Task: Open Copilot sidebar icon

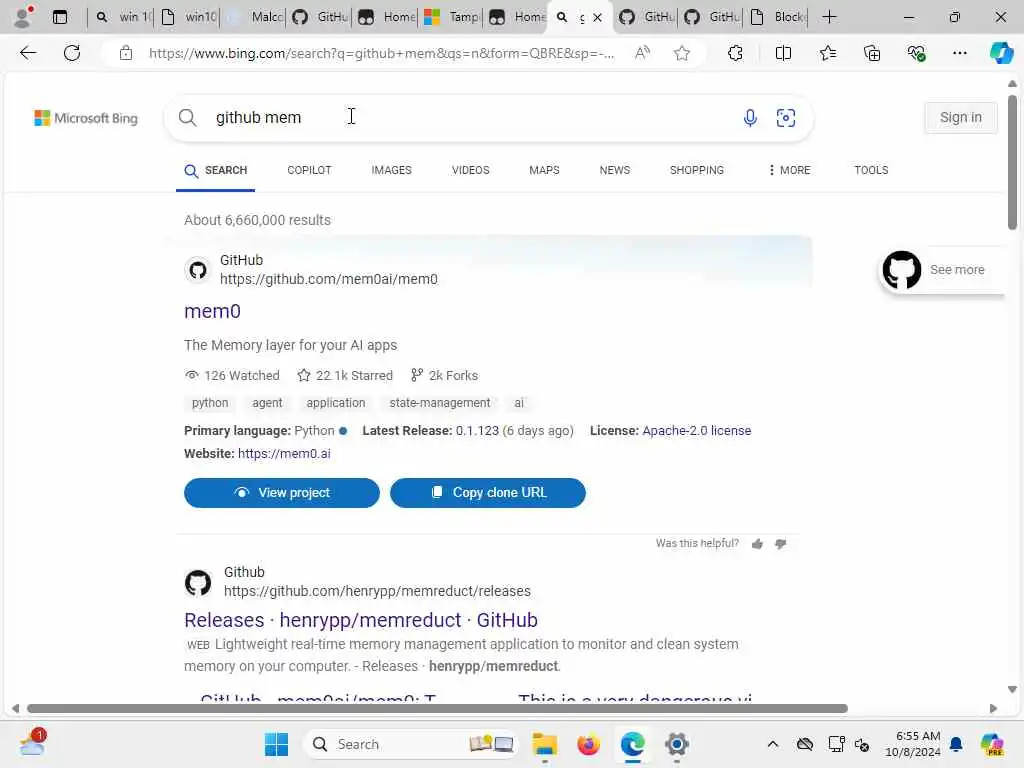Action: pyautogui.click(x=1001, y=53)
